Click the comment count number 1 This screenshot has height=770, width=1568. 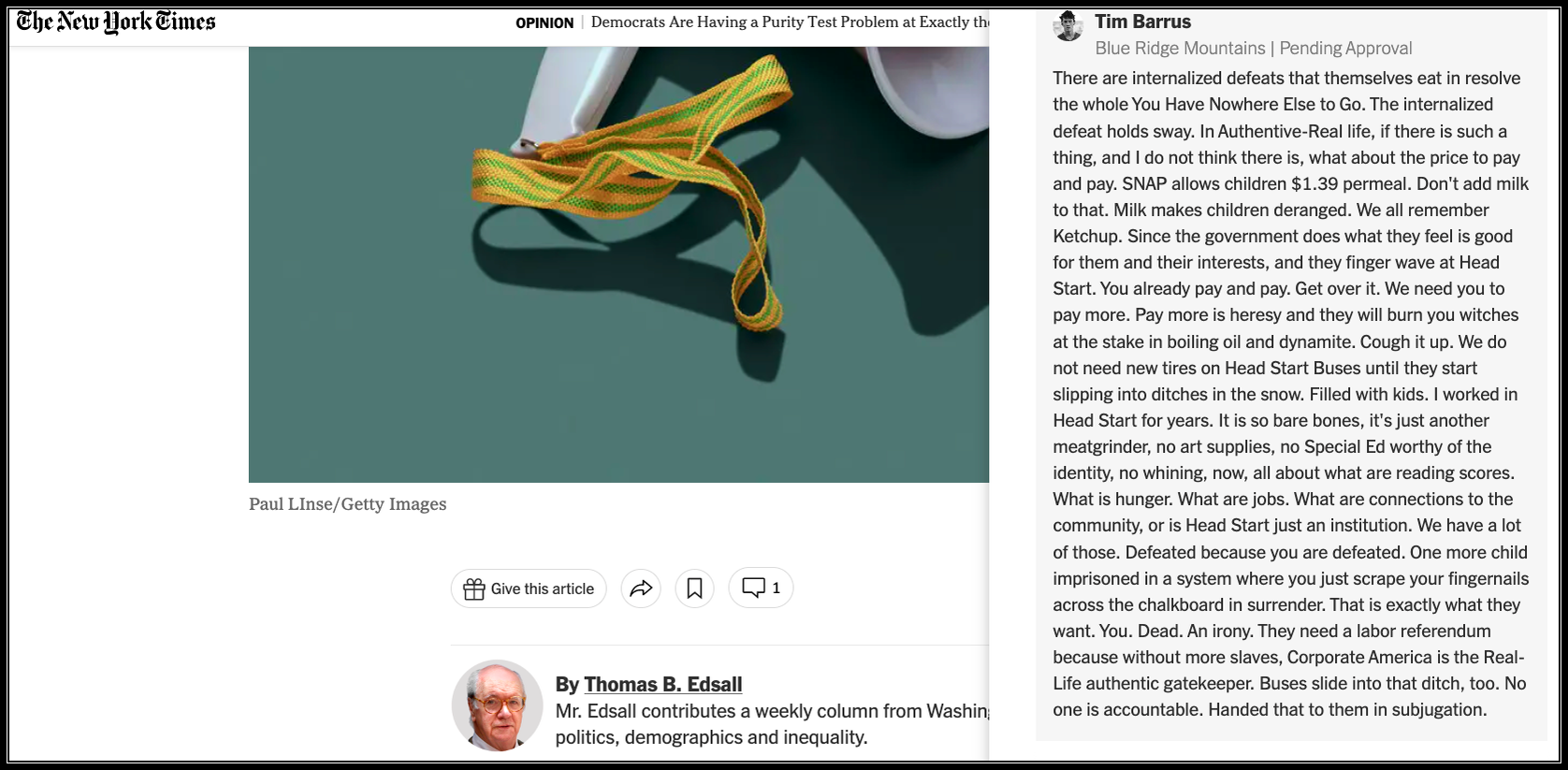tap(776, 588)
